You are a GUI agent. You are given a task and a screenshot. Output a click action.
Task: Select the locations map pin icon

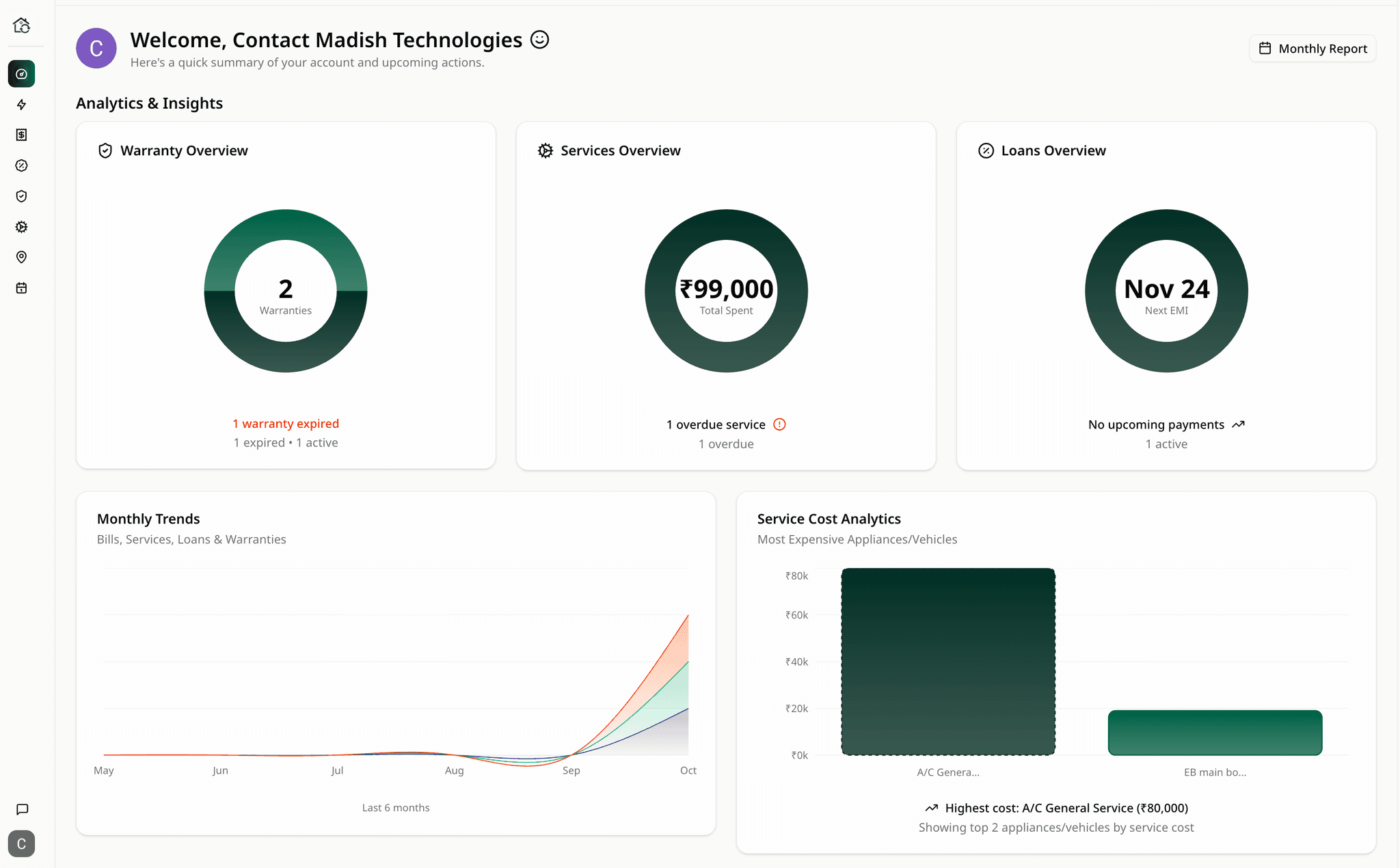tap(21, 257)
